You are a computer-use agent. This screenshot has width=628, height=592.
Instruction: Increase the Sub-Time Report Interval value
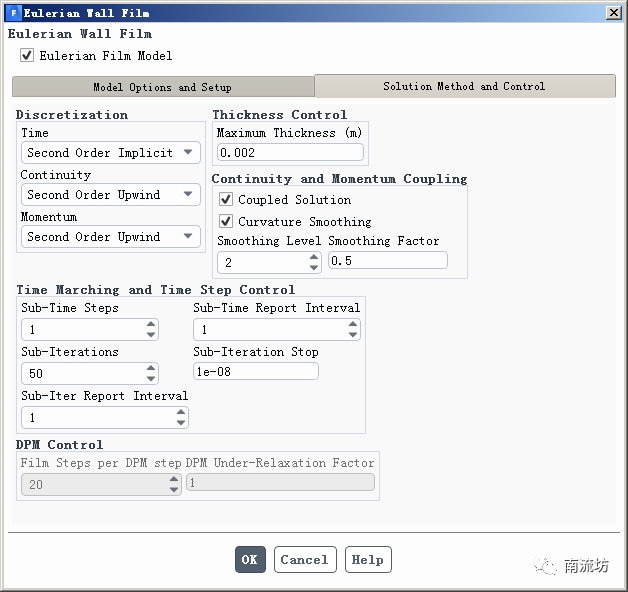(353, 324)
